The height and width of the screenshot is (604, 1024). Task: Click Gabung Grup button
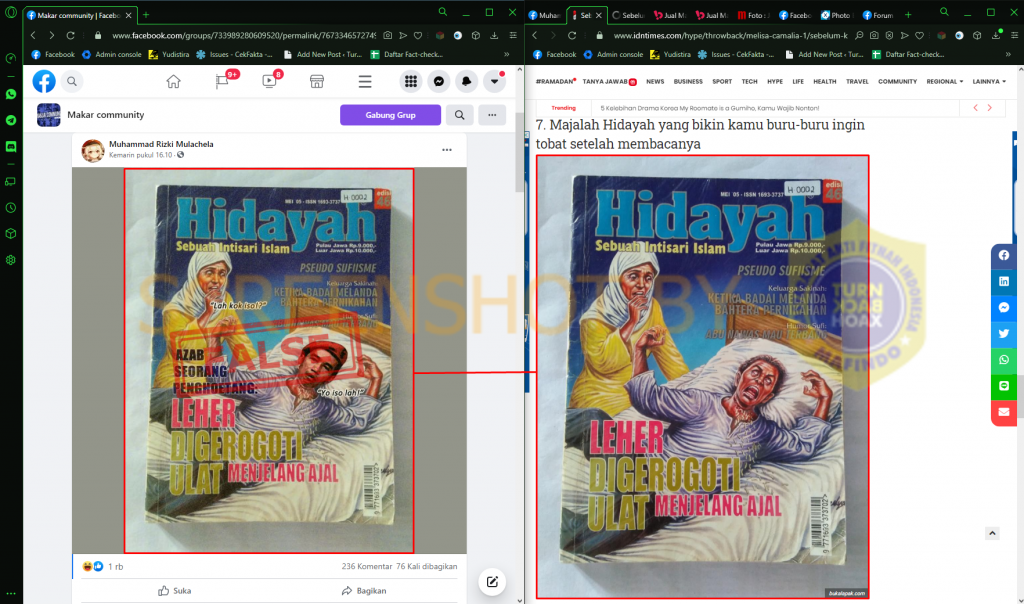[390, 115]
